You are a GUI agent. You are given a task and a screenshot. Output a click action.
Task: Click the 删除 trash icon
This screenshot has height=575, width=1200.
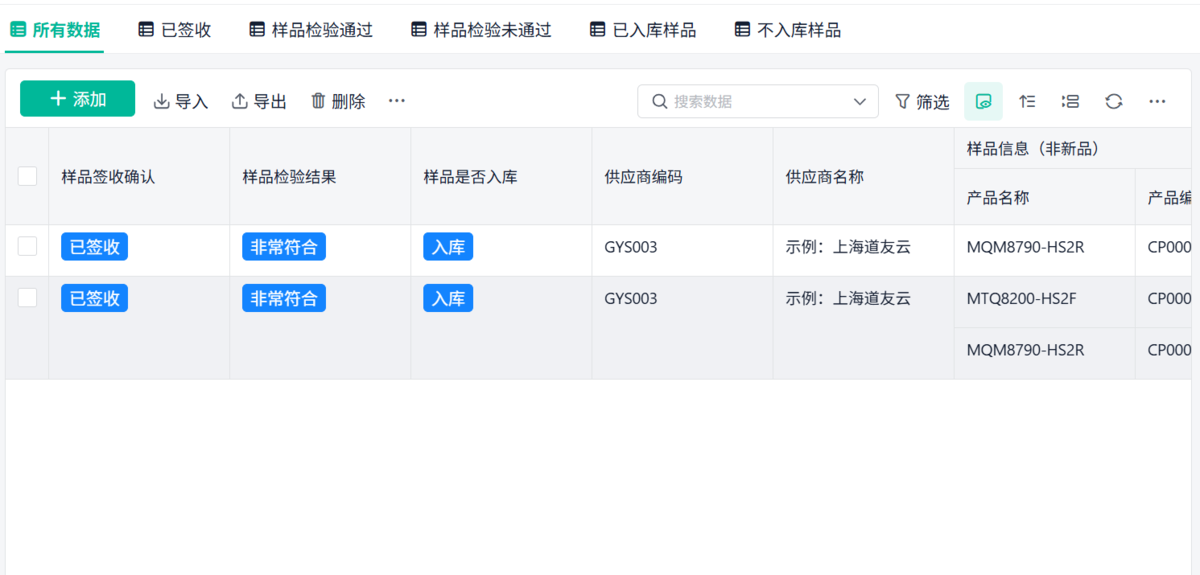tap(319, 101)
